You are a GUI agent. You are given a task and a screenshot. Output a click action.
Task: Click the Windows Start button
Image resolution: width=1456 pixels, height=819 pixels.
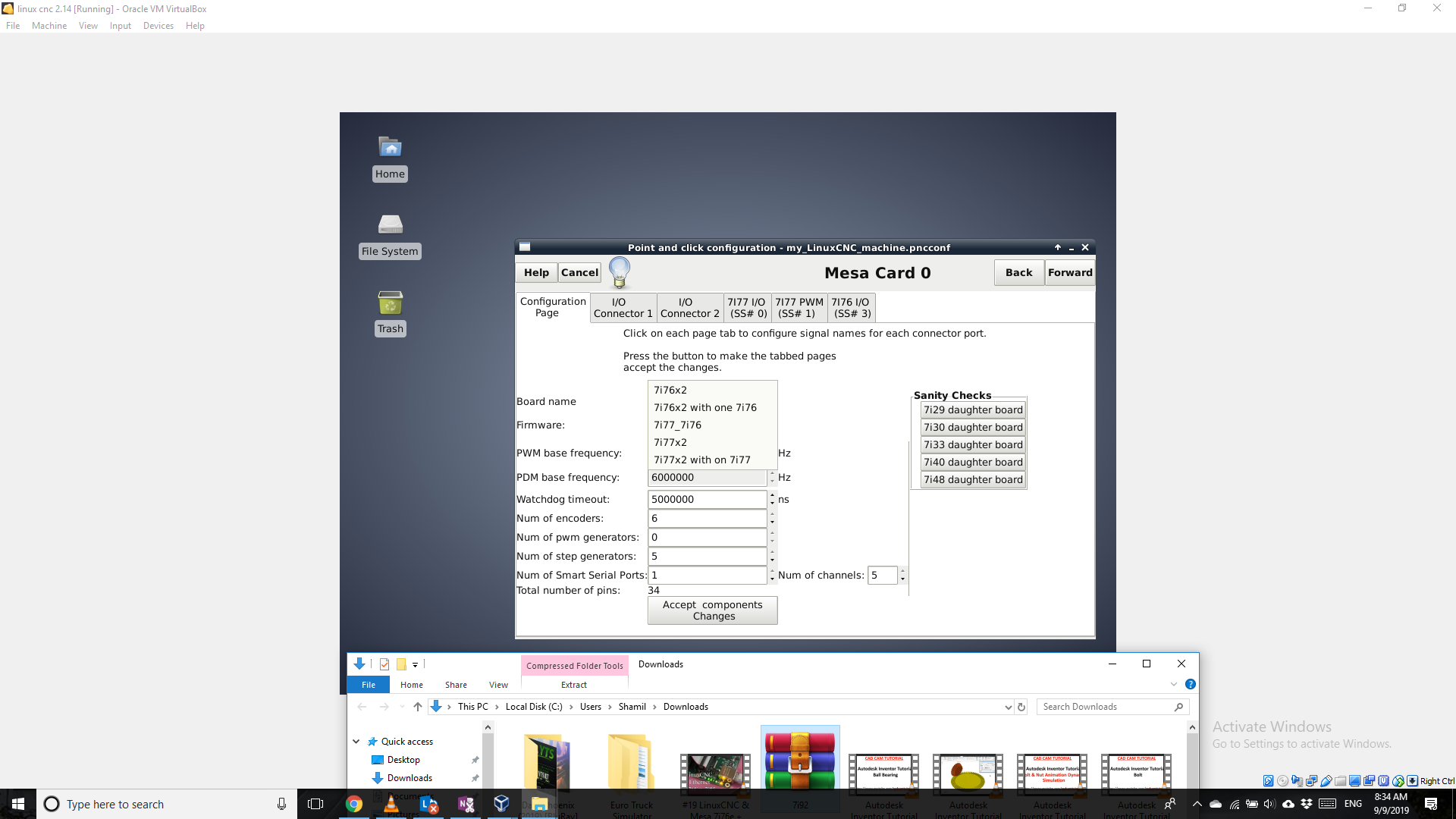[18, 804]
